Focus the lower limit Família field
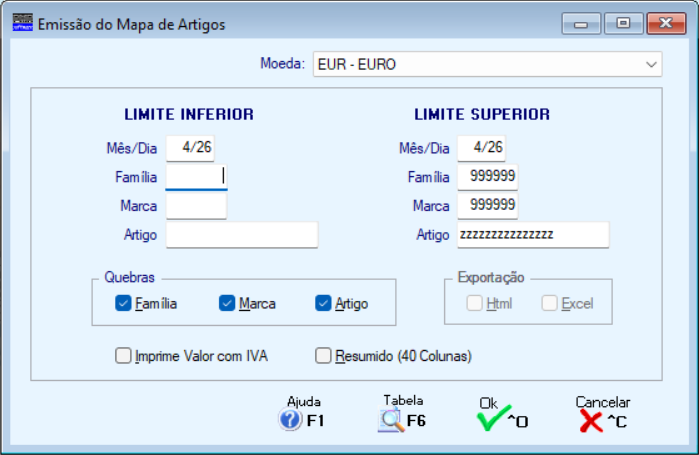Viewport: 699px width, 455px height. tap(196, 177)
